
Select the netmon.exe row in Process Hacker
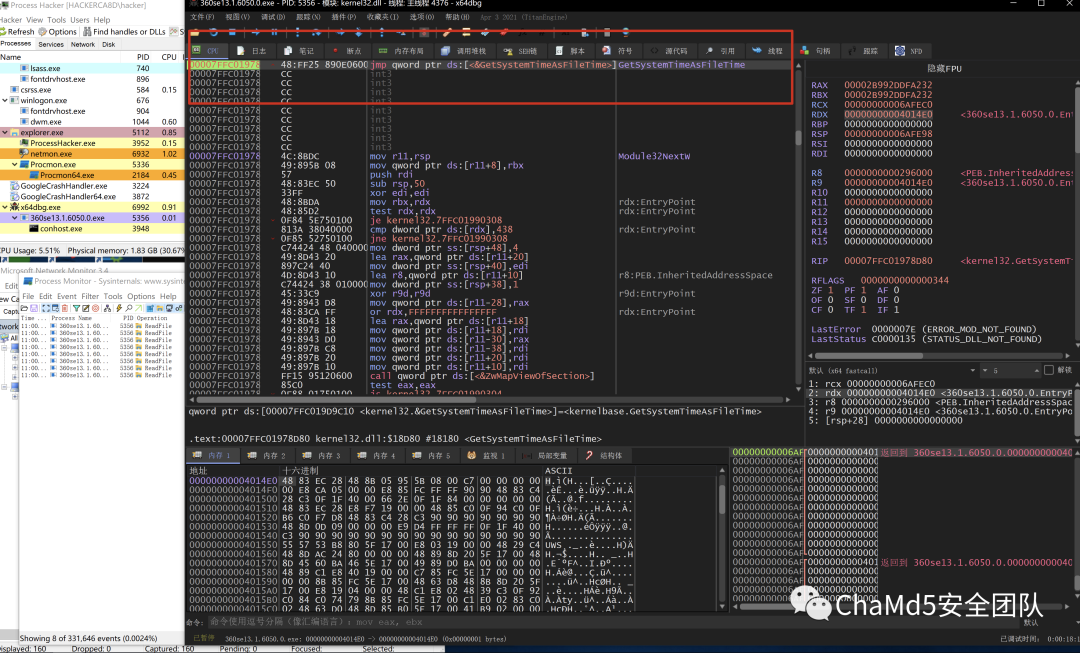(x=92, y=154)
